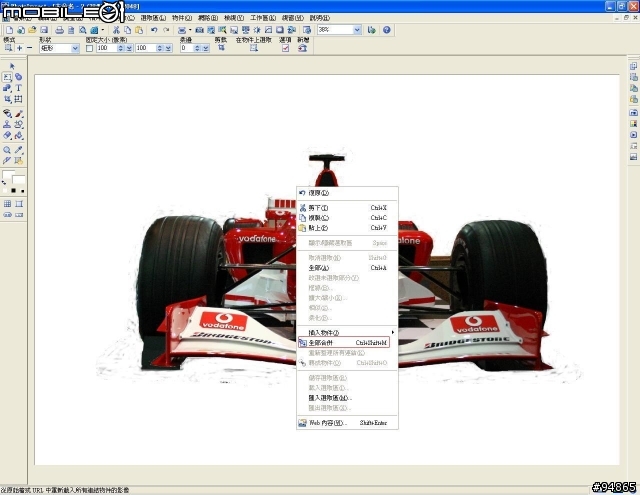Screen dimensions: 640x495
Task: Switch selection mode to add (plus)
Action: tap(19, 48)
